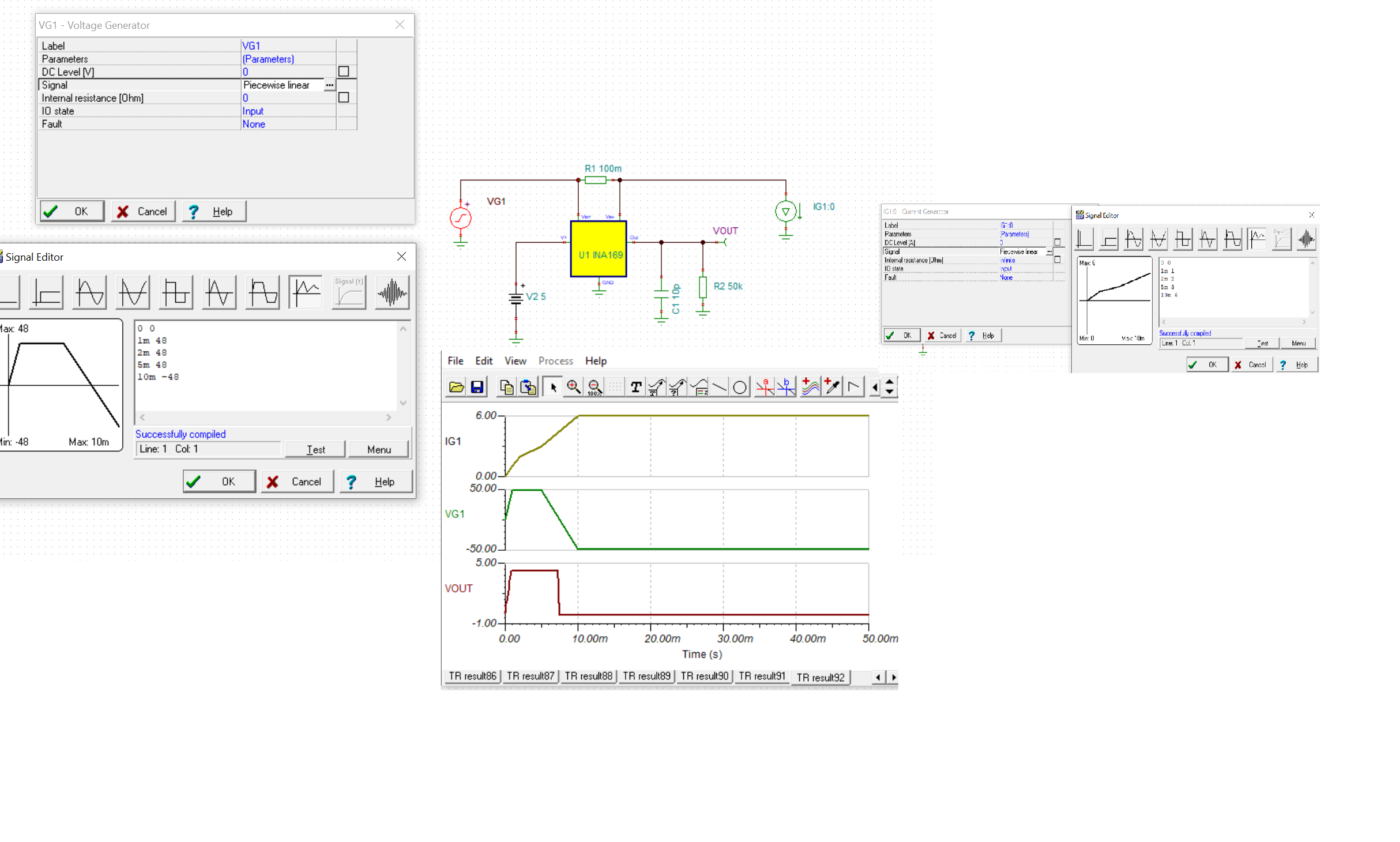Add legend using the legend tool
Image resolution: width=1400 pixels, height=842 pixels.
tap(699, 387)
